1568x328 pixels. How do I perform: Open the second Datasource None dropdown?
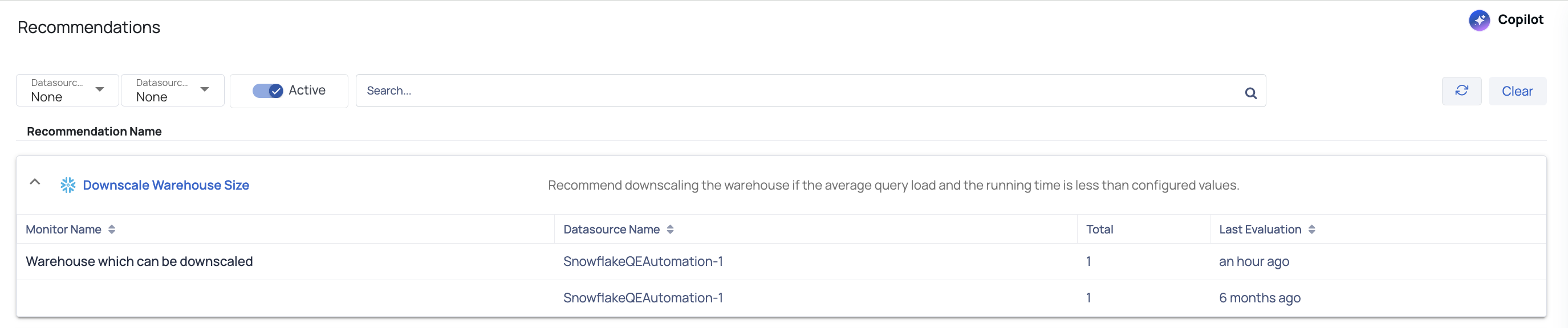[172, 90]
